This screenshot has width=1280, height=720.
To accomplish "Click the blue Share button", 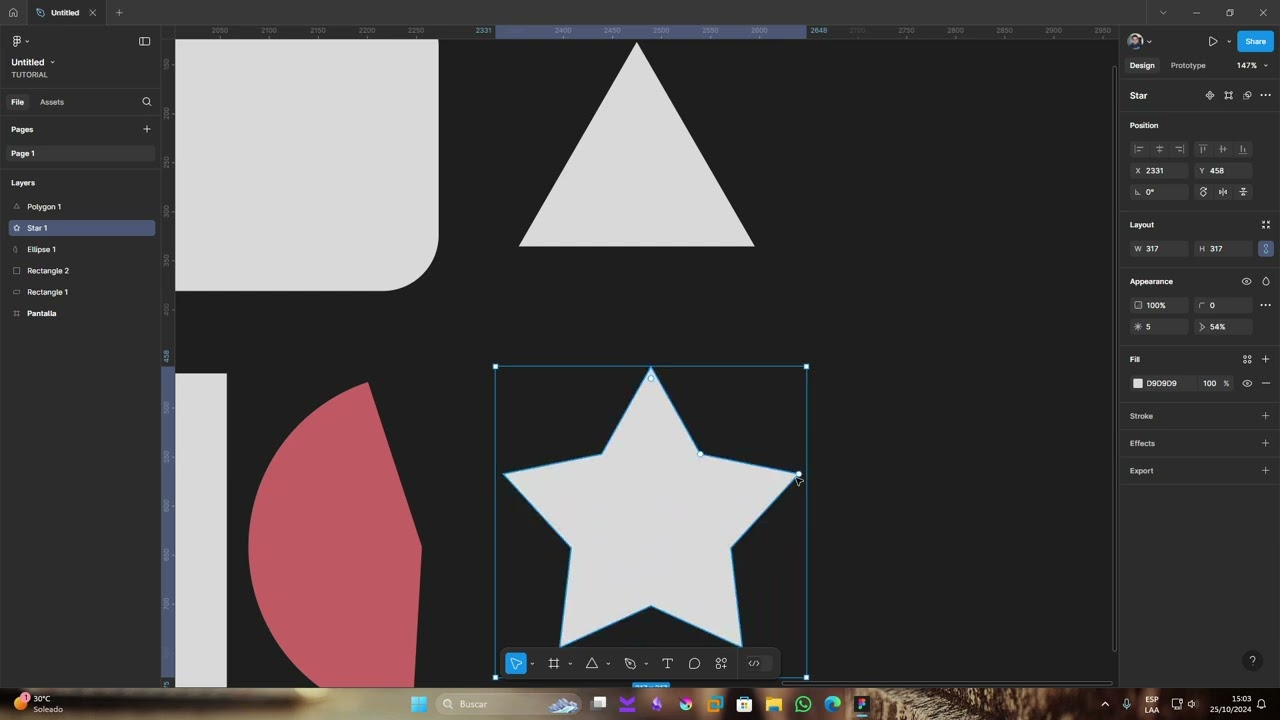I will pos(1255,41).
